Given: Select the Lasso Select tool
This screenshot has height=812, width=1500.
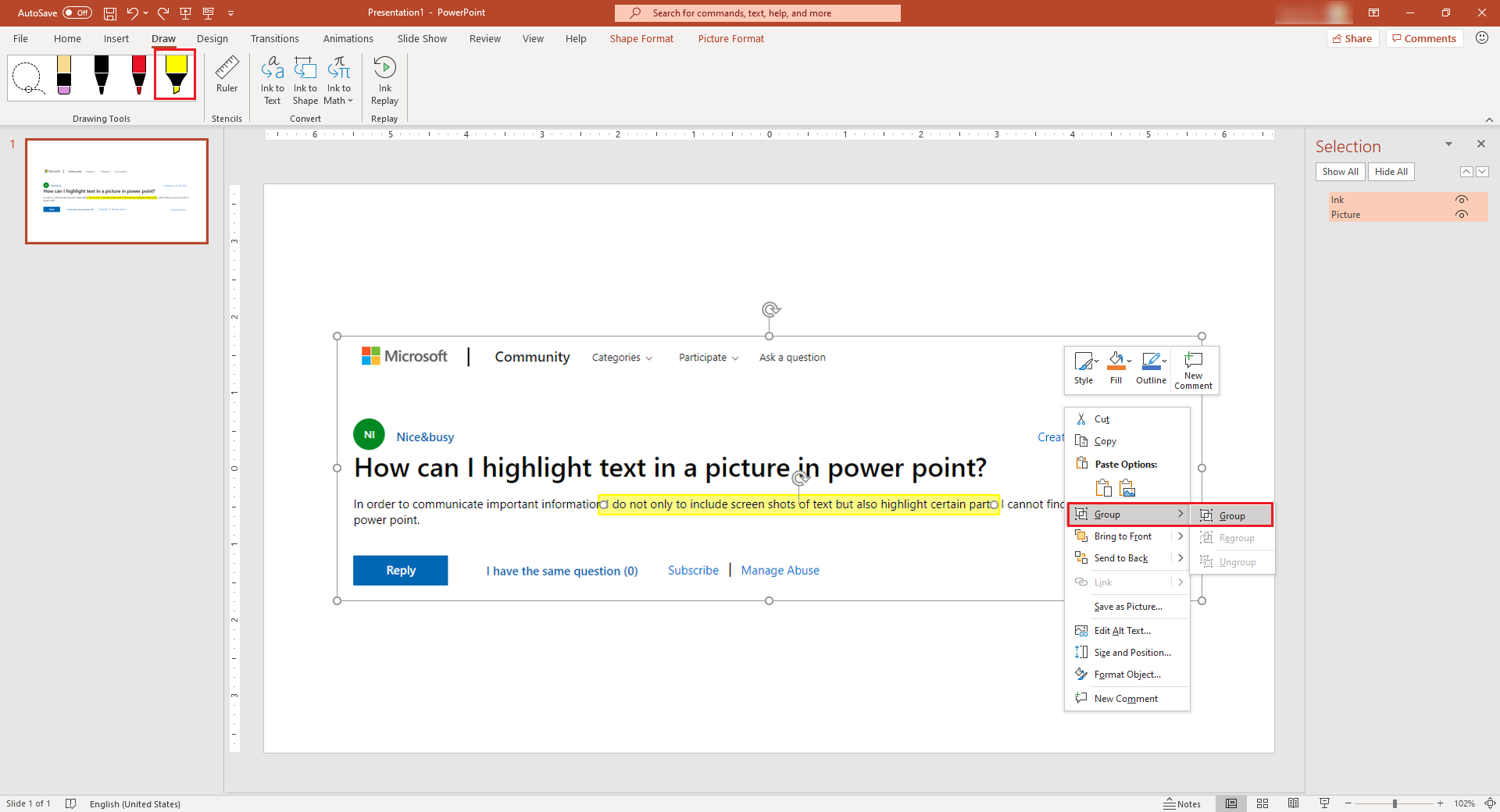Looking at the screenshot, I should (x=27, y=77).
